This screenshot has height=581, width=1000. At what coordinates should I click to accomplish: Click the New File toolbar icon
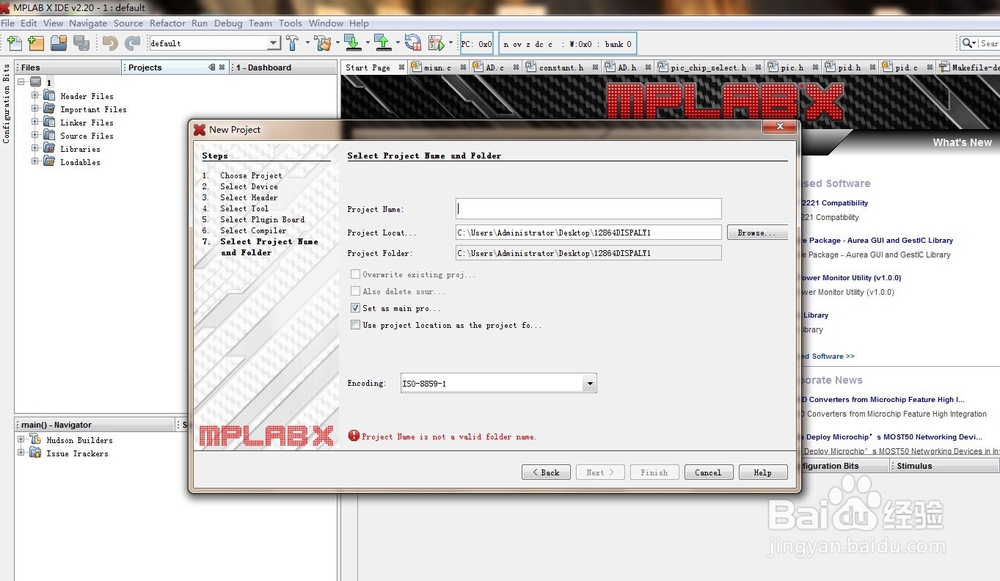tap(14, 43)
